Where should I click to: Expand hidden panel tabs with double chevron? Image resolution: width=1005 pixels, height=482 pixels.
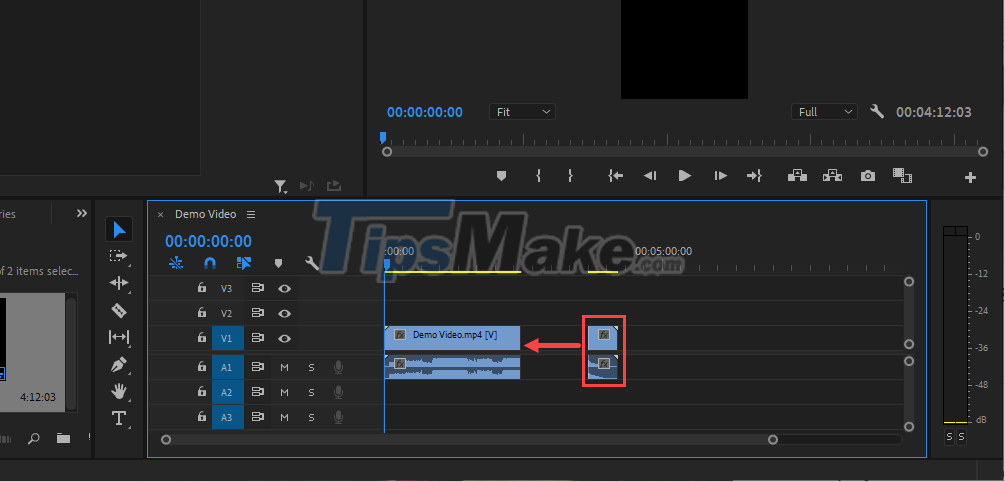coord(81,213)
